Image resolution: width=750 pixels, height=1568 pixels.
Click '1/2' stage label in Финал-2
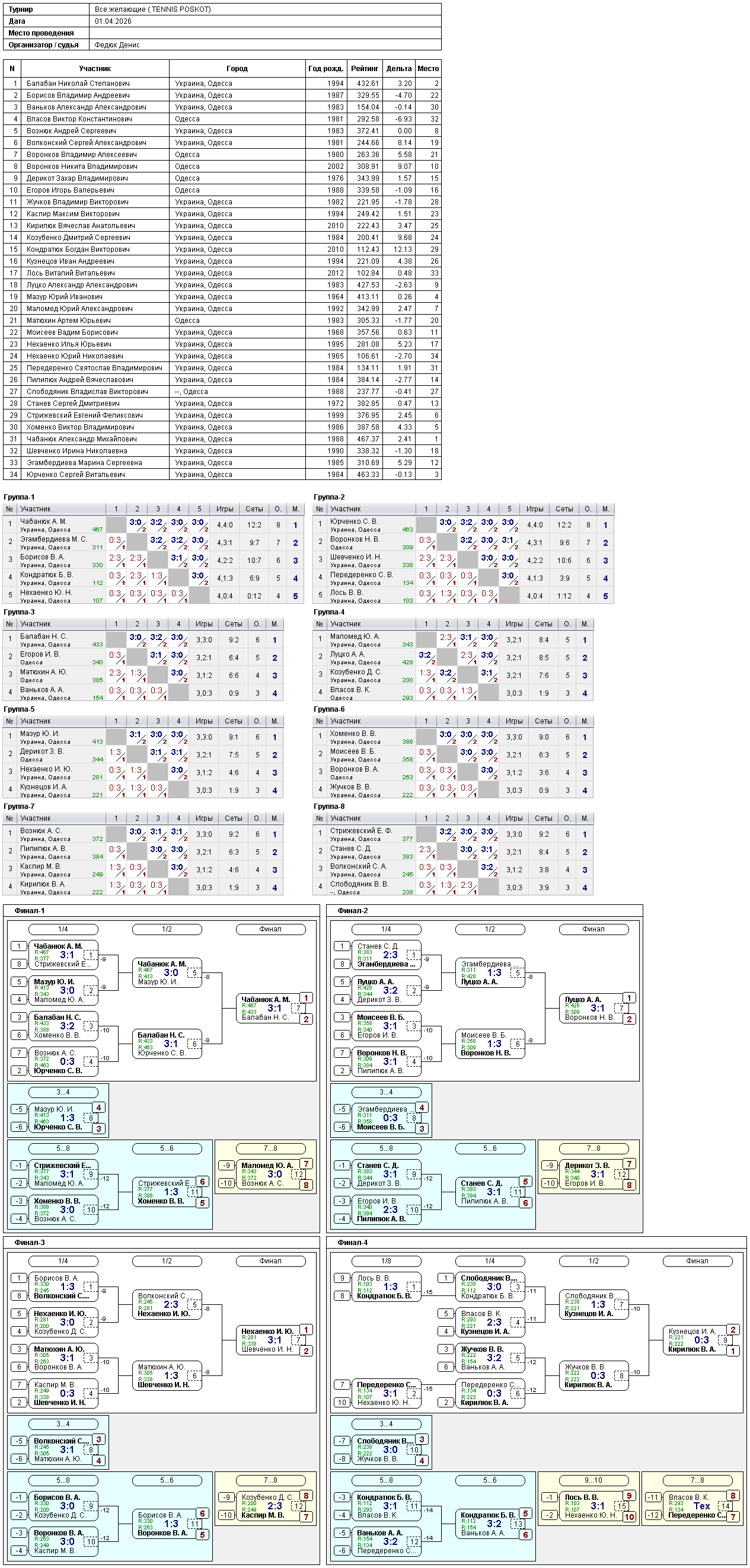(490, 929)
